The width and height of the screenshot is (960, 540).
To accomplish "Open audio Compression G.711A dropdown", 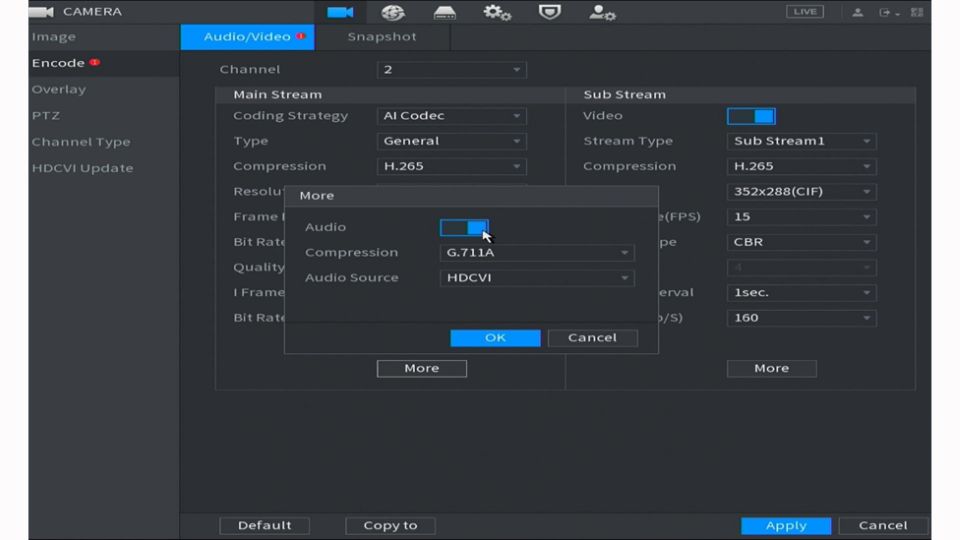I will [537, 252].
